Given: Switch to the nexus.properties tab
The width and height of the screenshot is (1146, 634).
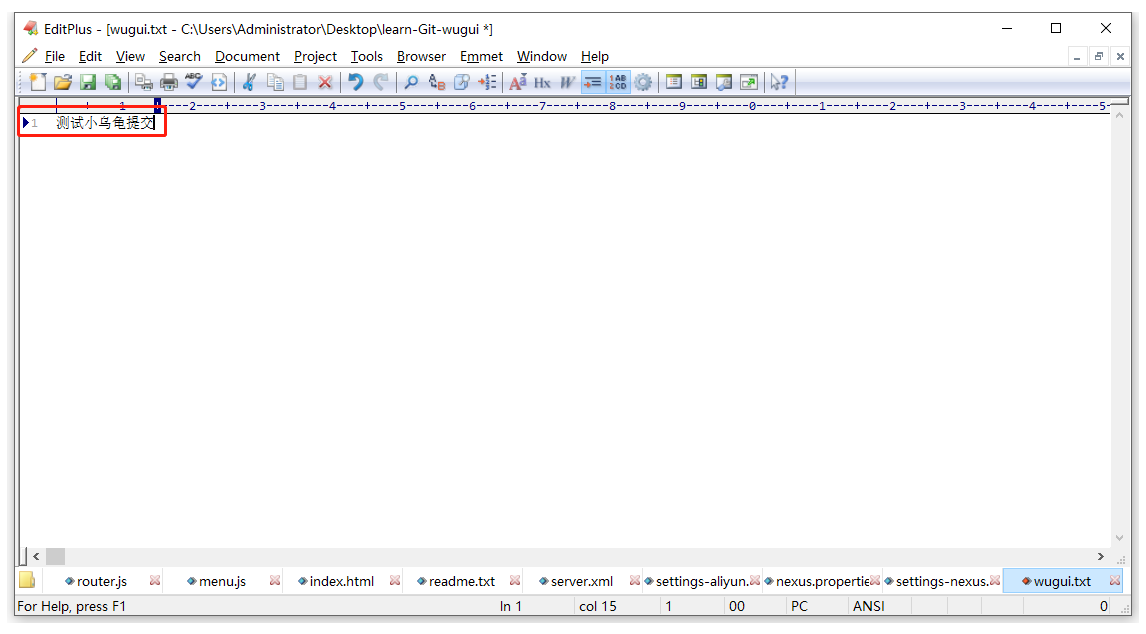Looking at the screenshot, I should coord(820,581).
